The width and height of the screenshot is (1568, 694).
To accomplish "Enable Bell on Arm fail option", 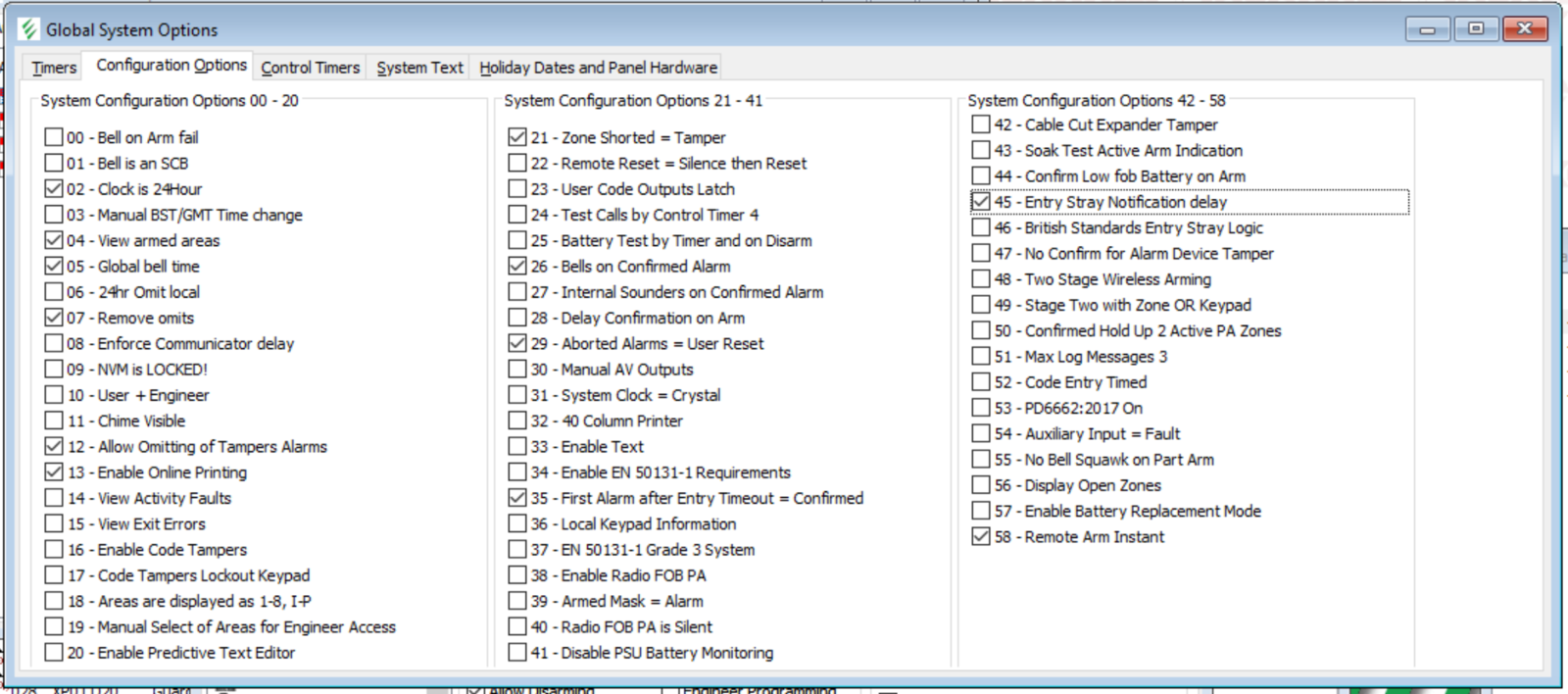I will [x=54, y=137].
